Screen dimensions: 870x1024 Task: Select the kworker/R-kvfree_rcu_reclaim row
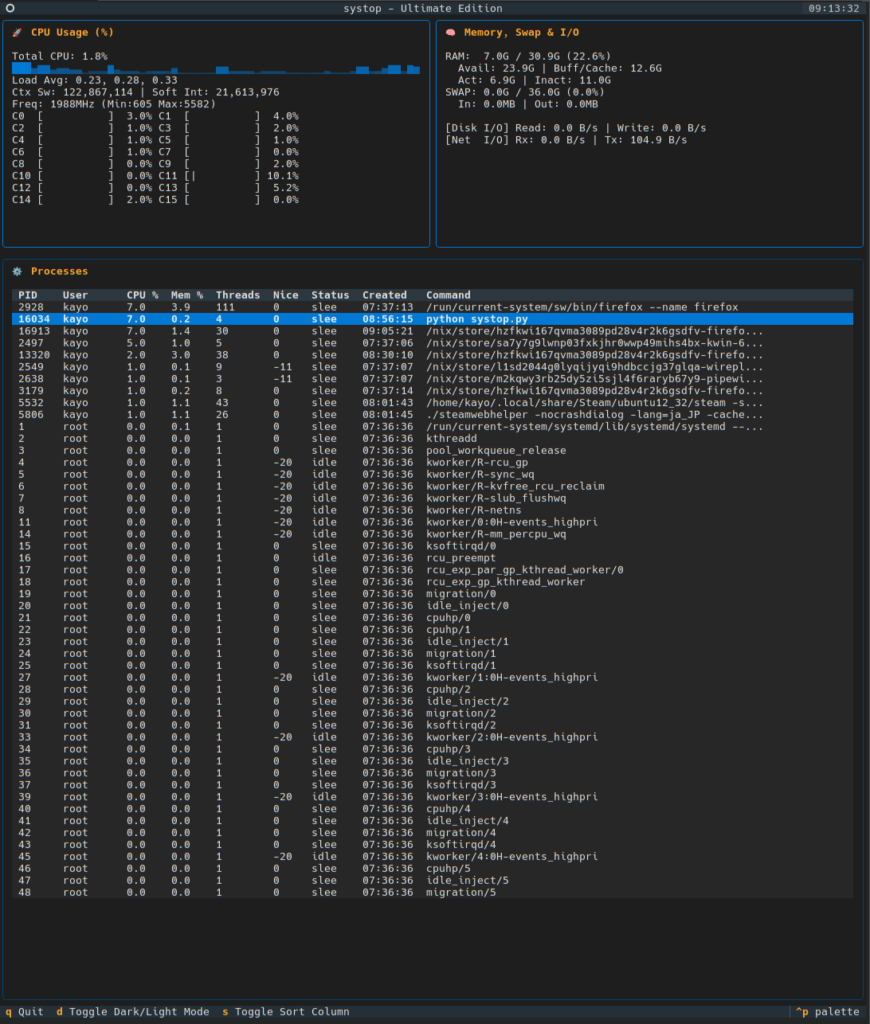tap(432, 487)
